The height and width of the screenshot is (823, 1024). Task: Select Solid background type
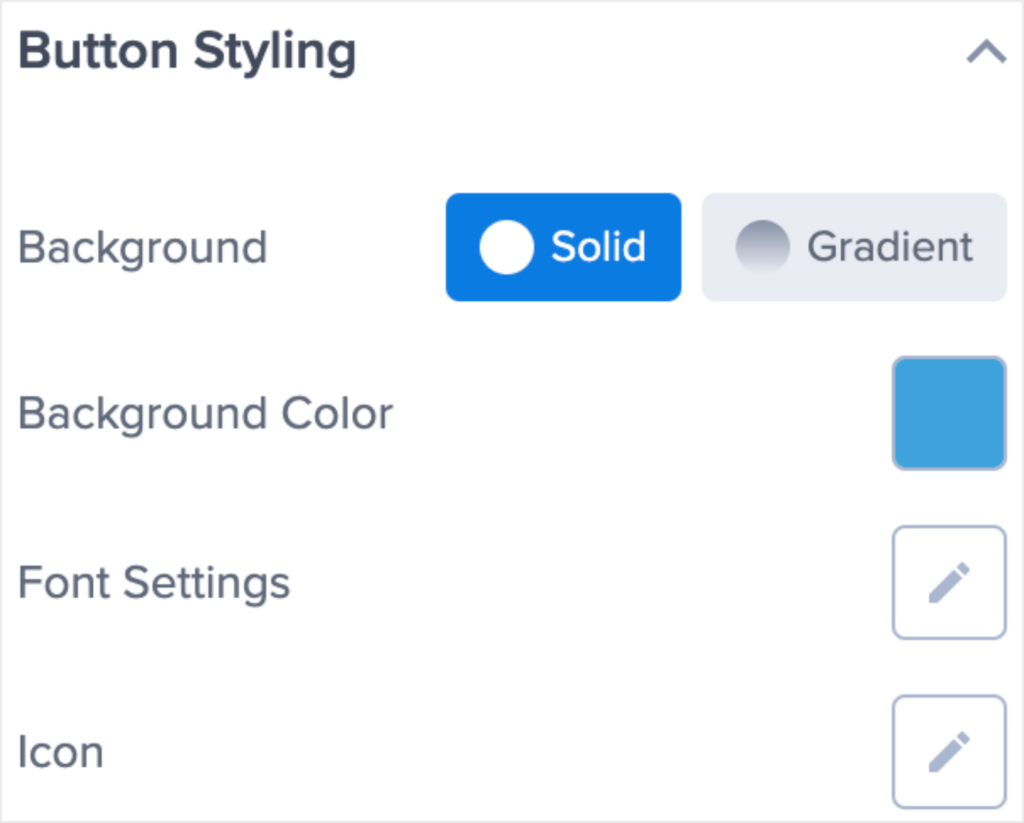tap(563, 247)
